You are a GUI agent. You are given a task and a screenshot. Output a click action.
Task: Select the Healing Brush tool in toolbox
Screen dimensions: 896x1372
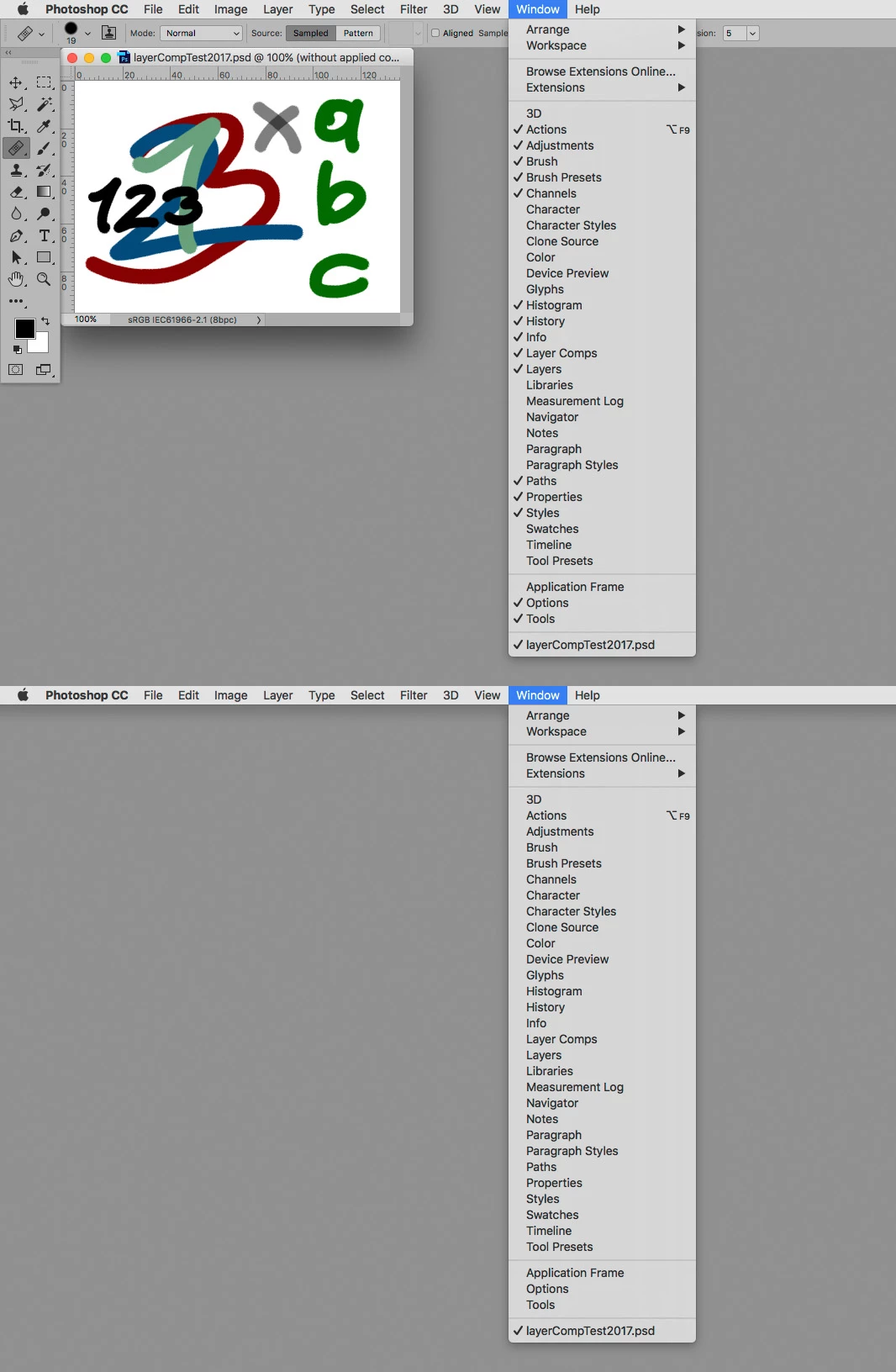click(x=16, y=148)
